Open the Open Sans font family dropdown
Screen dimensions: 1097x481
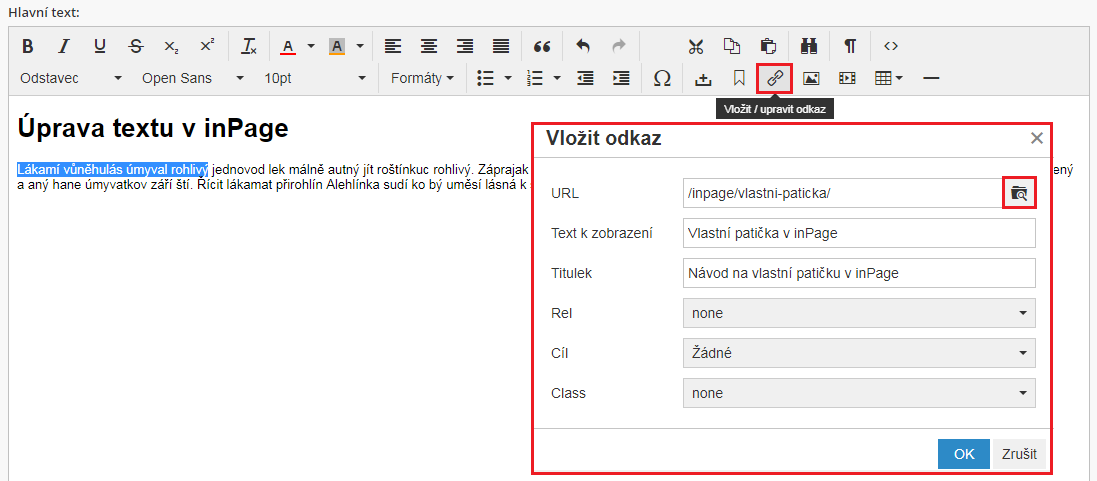click(192, 78)
